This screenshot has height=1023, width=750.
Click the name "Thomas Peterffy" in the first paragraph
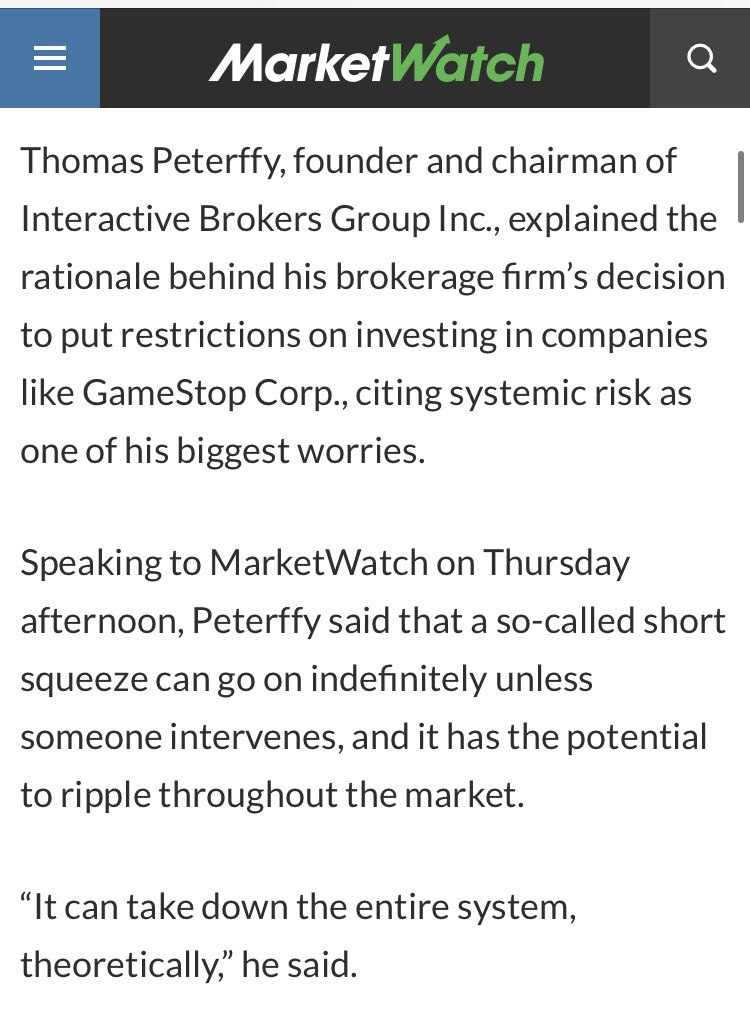click(x=137, y=162)
